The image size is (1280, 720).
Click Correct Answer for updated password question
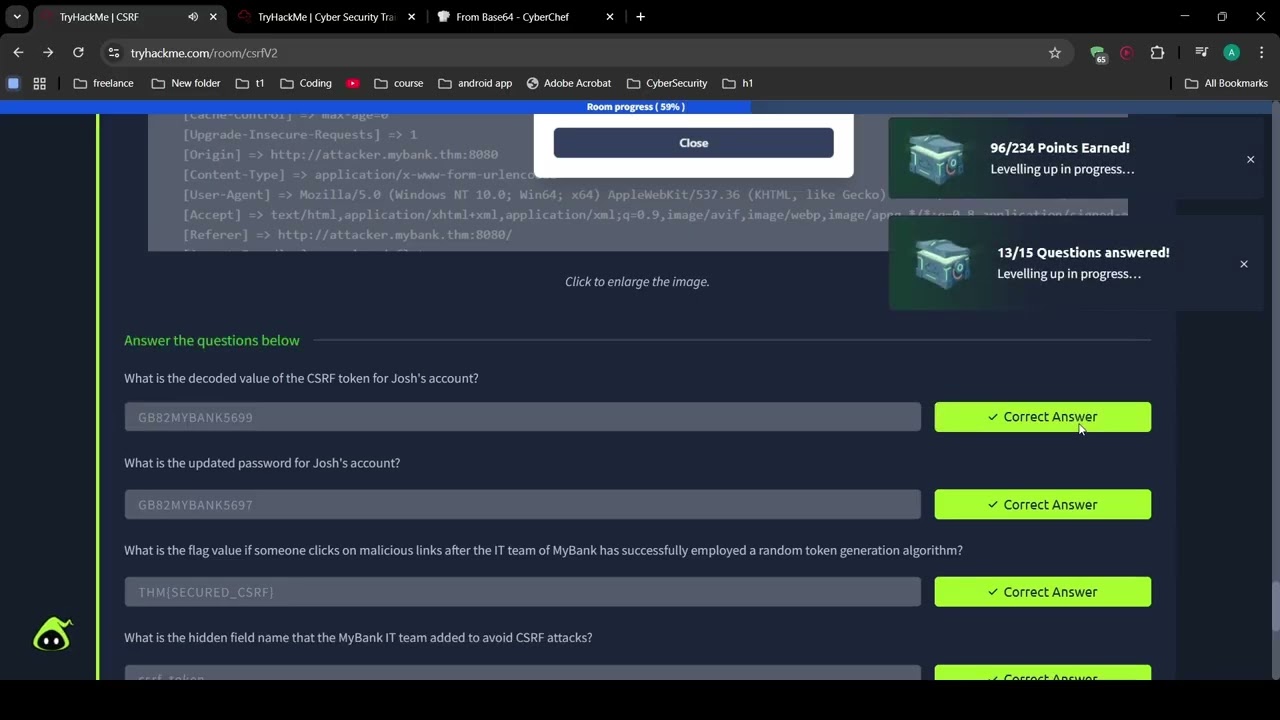pos(1042,504)
